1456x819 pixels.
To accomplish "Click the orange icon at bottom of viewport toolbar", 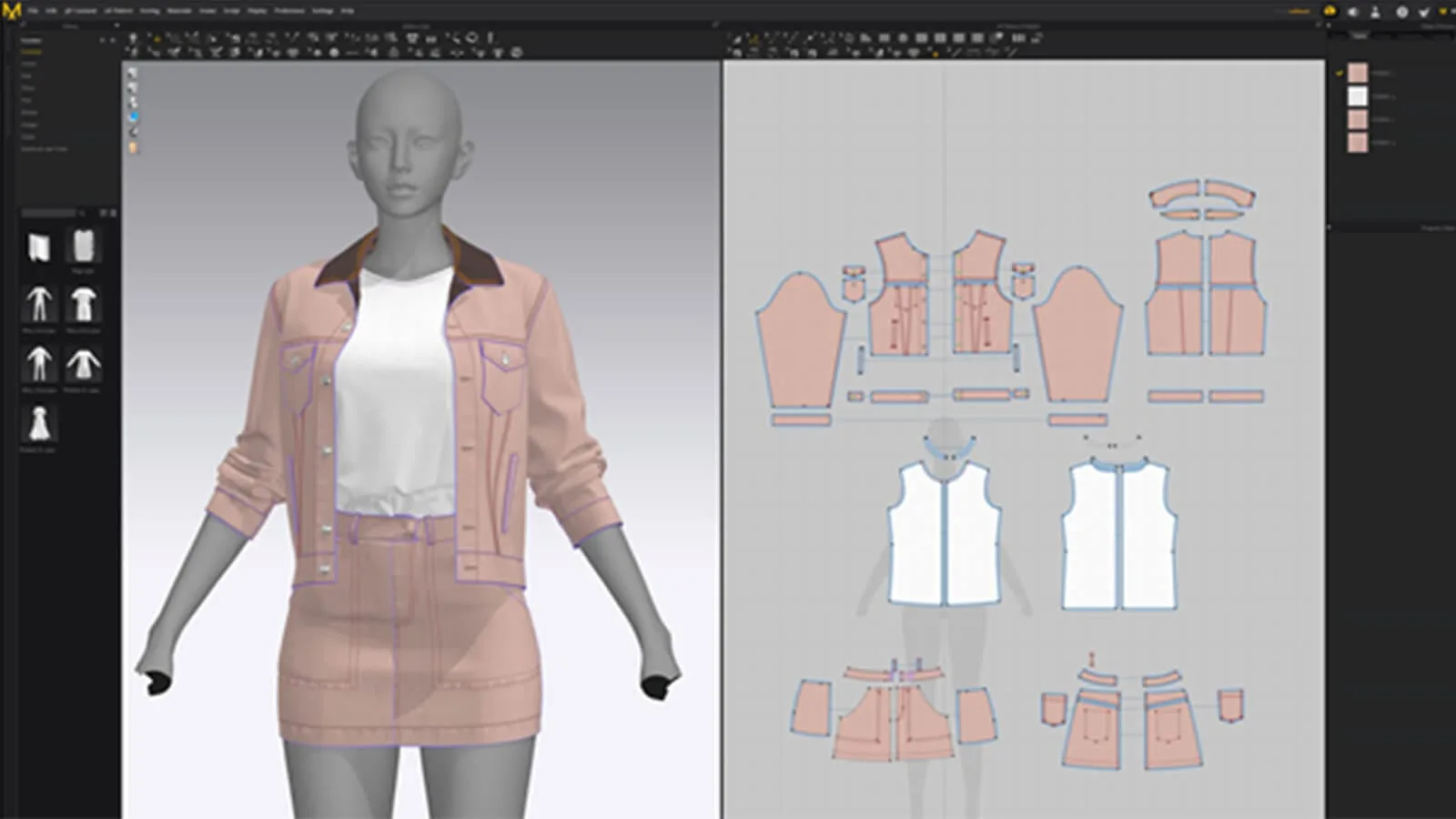I will (x=134, y=147).
